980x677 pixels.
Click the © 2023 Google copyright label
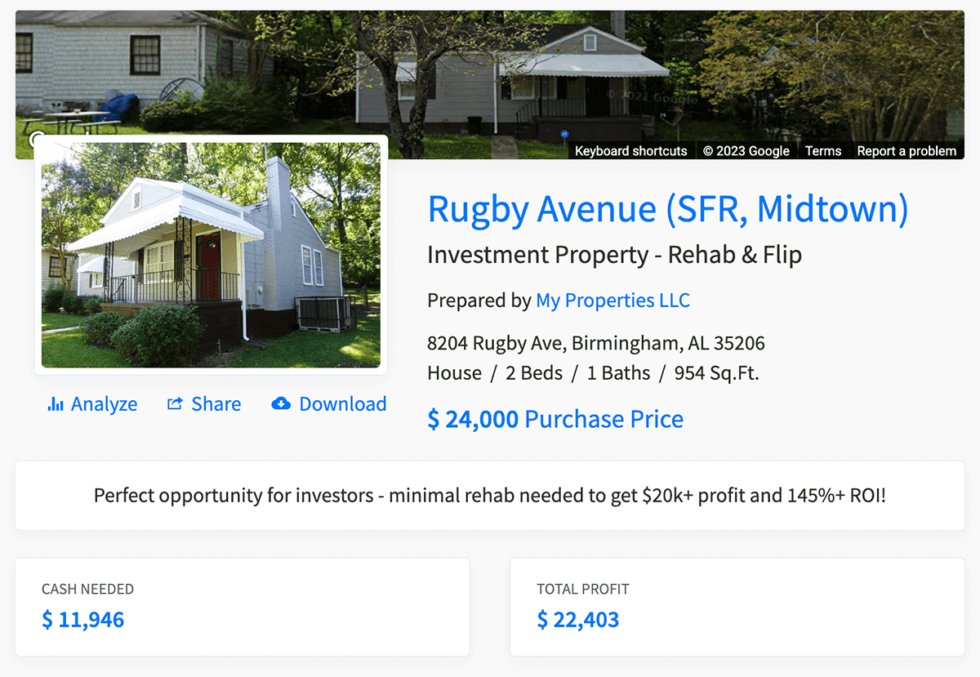coord(745,151)
